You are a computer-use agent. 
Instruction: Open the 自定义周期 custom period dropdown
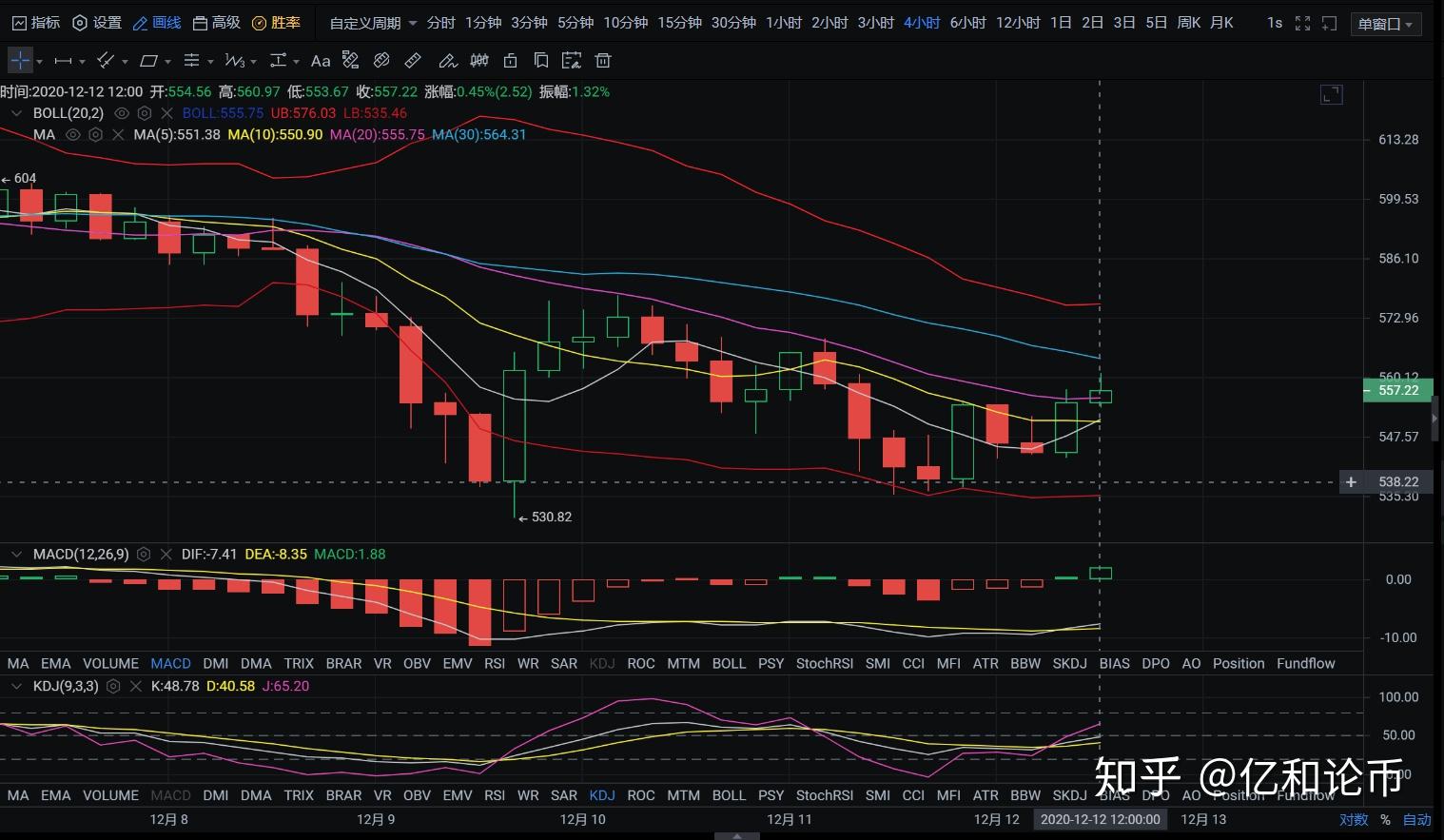click(x=373, y=23)
